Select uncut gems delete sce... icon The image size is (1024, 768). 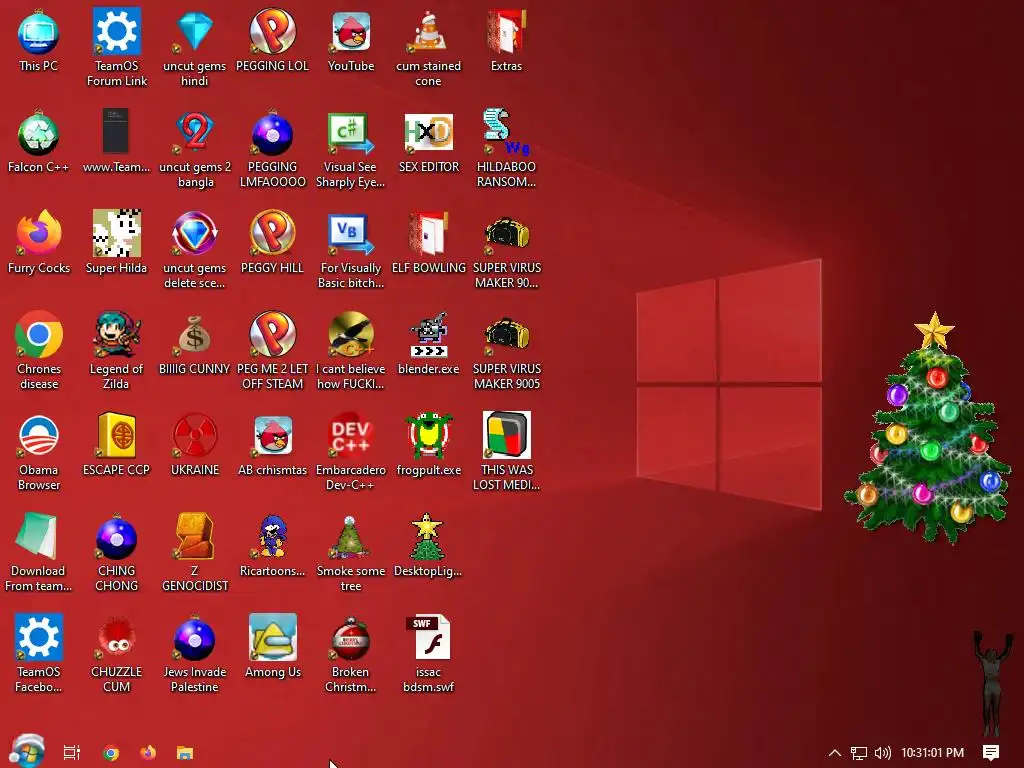(195, 249)
